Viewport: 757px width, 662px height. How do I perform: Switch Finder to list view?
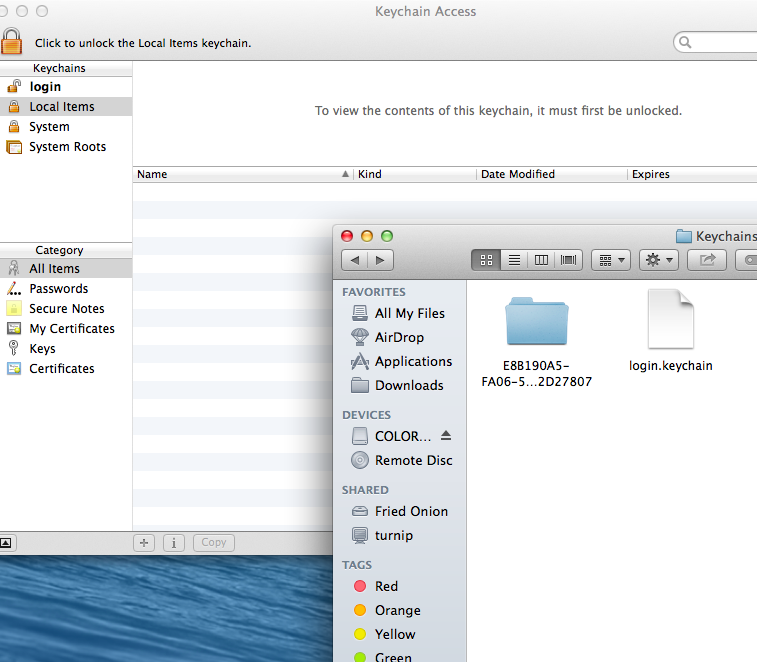[x=515, y=260]
